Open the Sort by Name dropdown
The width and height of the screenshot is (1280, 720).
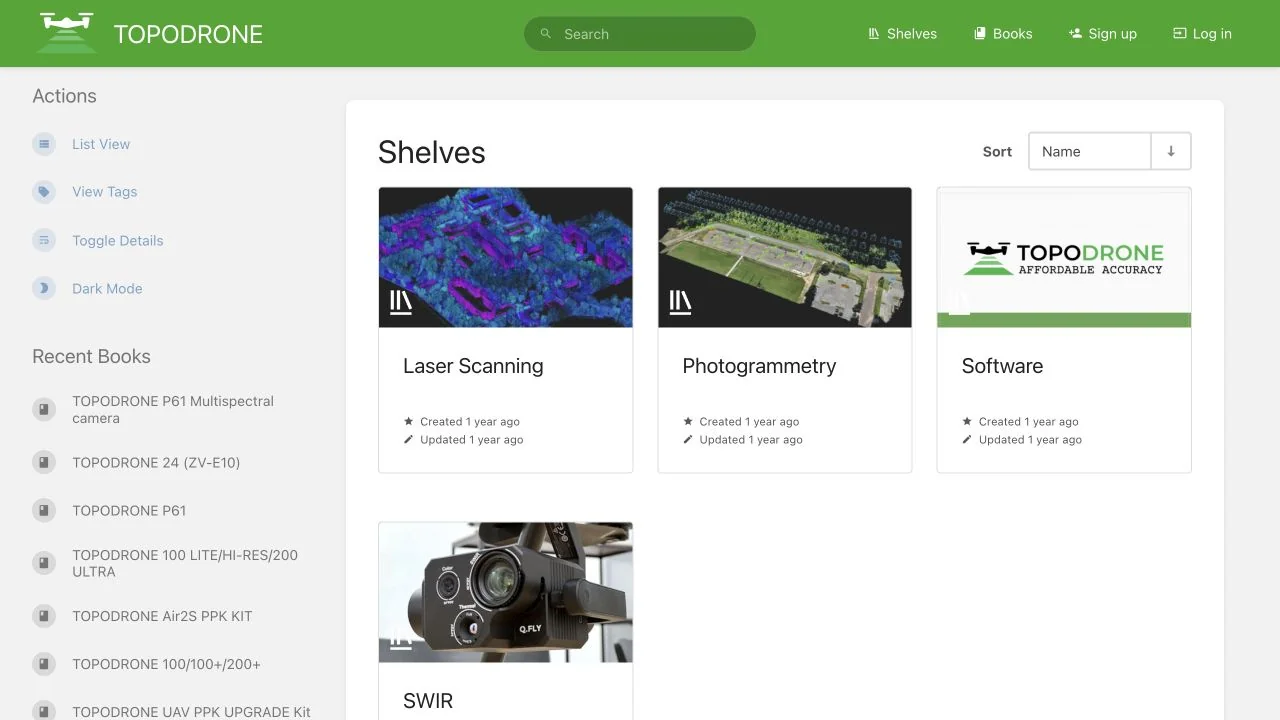coord(1090,152)
